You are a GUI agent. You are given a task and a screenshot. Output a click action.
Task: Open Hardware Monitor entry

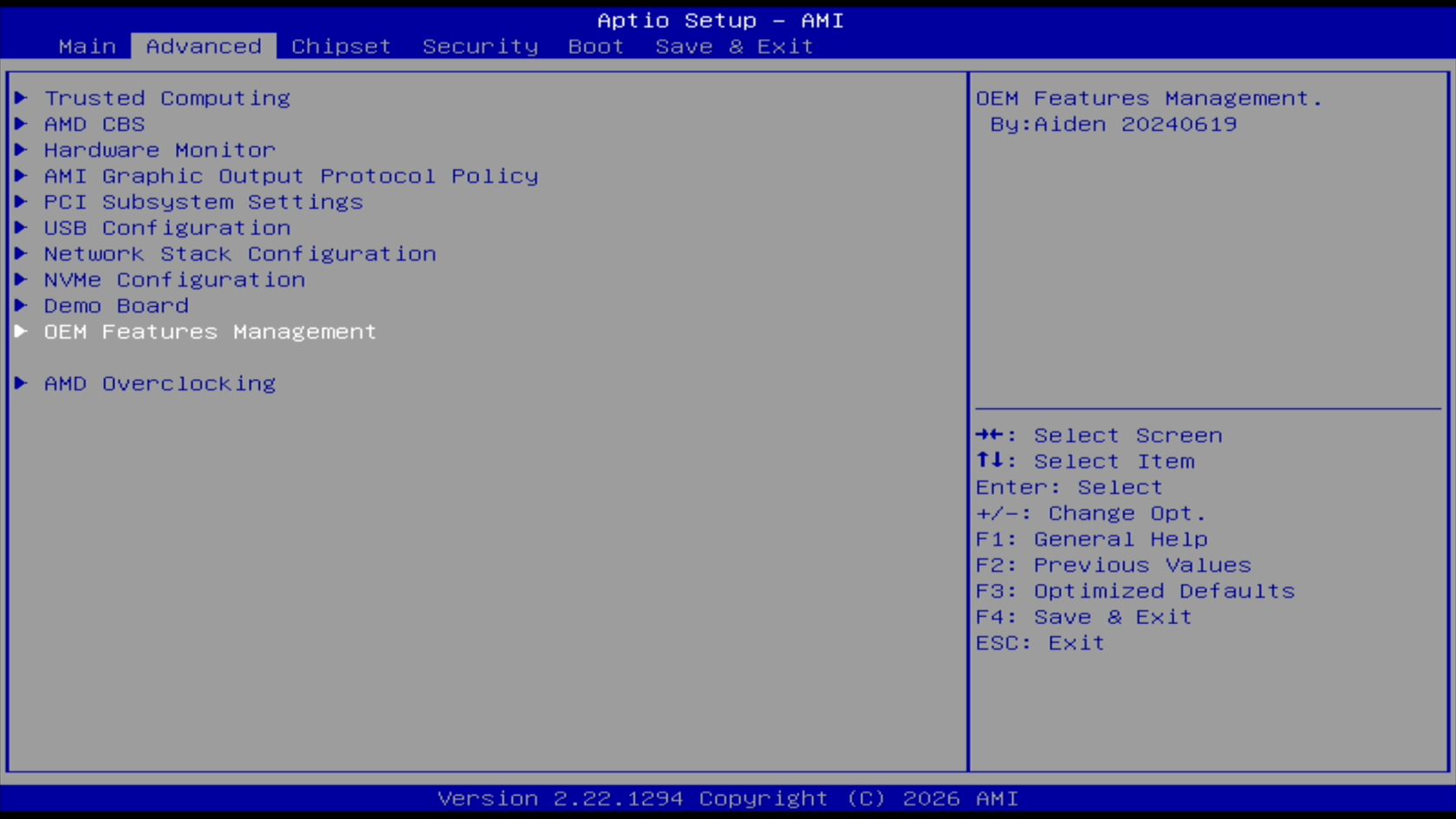(x=159, y=150)
